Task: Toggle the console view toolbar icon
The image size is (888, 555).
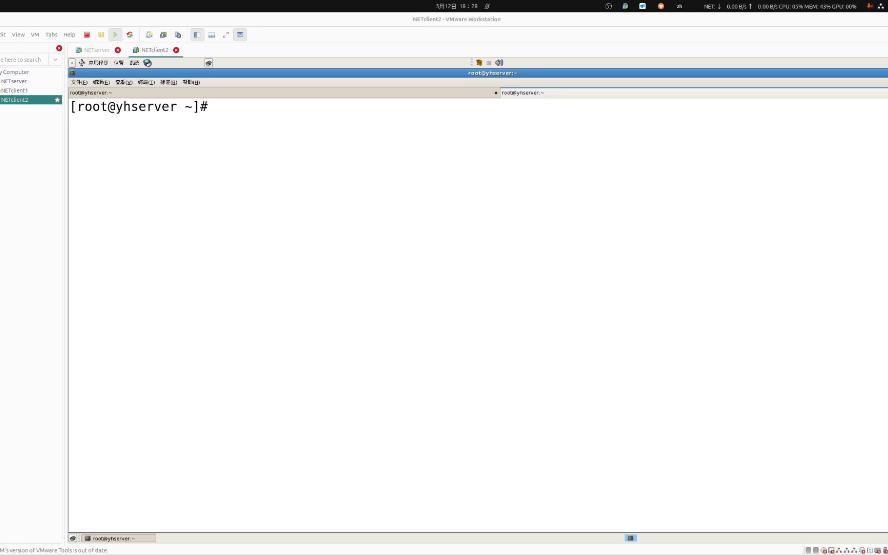Action: 240,35
